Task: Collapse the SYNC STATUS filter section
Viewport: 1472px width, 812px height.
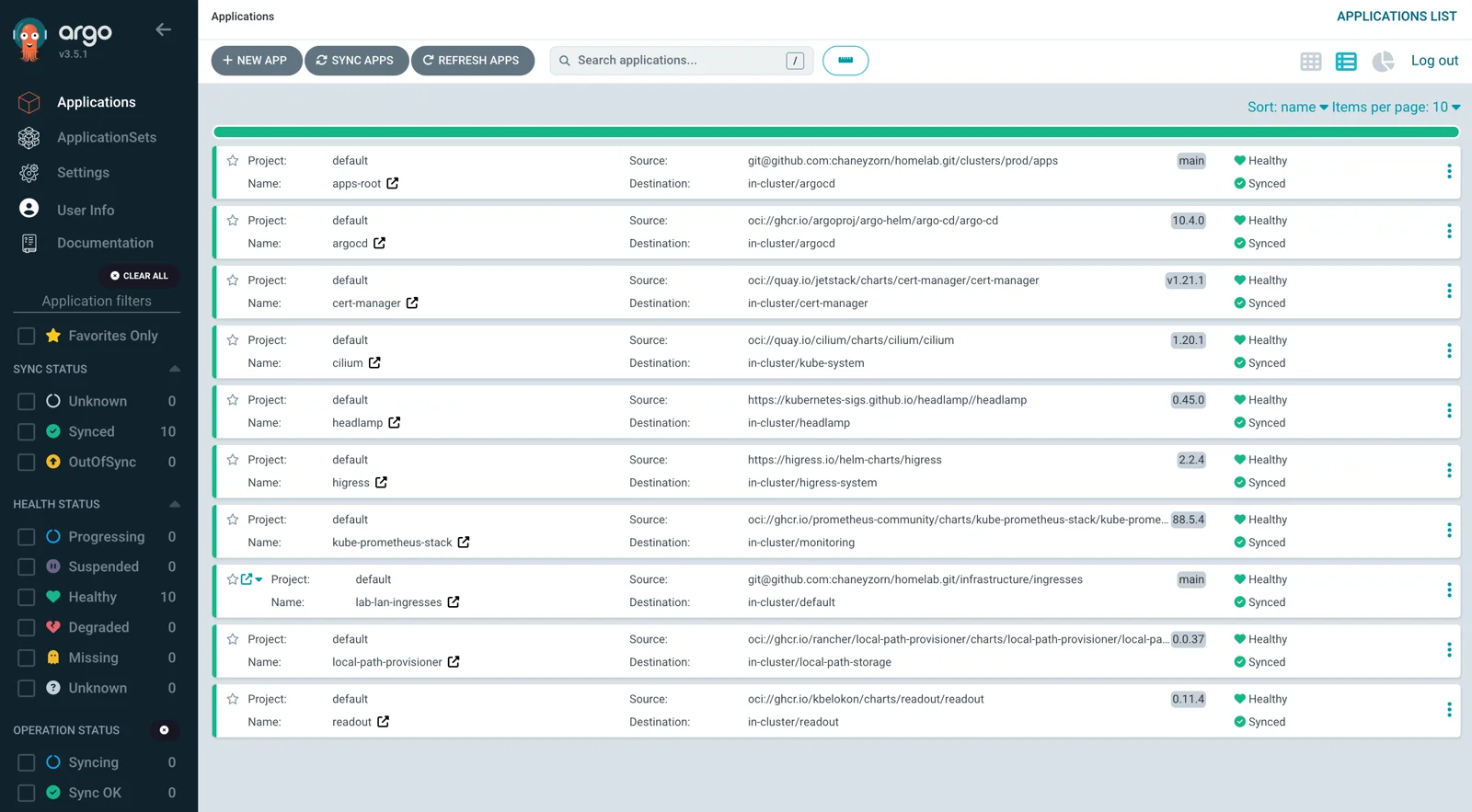Action: click(x=175, y=369)
